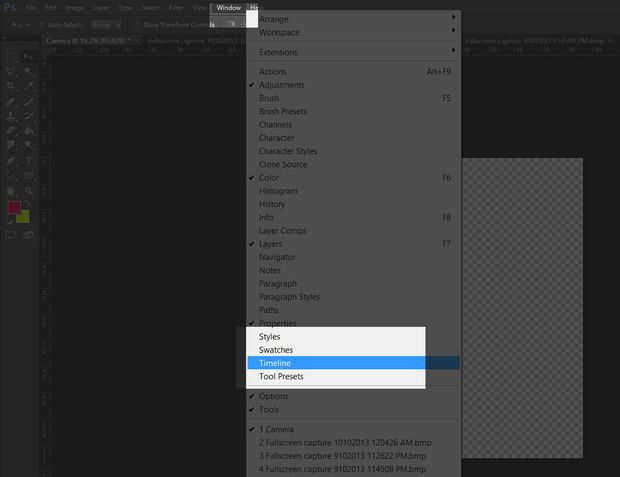Select the Quick Selection tool
This screenshot has height=477, width=620.
coord(28,70)
